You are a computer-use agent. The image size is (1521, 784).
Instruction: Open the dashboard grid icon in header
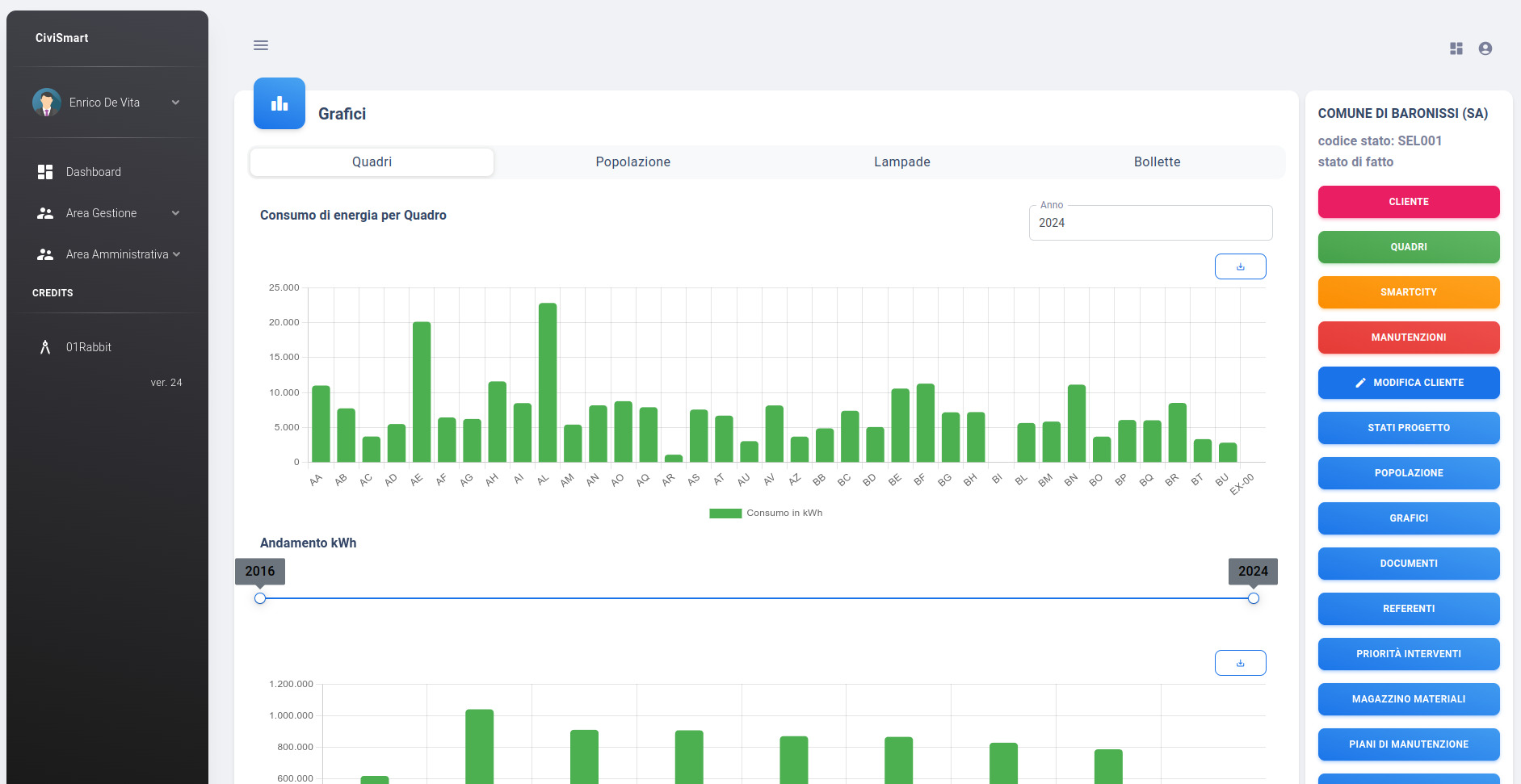(x=1456, y=48)
